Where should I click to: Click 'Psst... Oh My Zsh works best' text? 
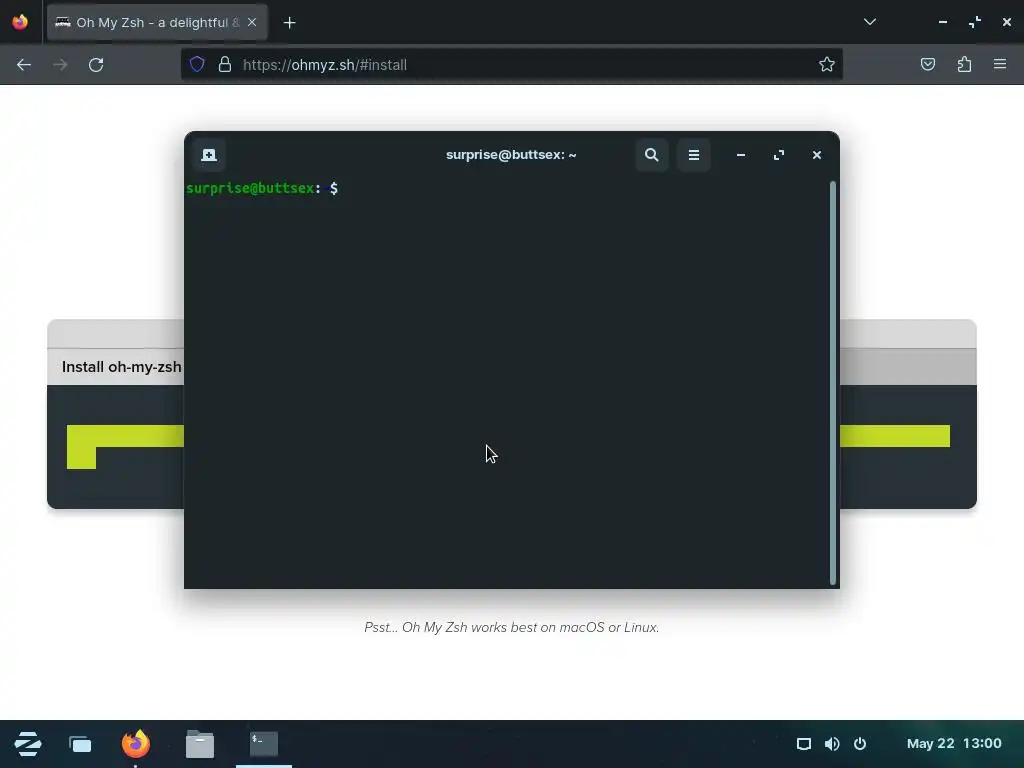tap(511, 628)
